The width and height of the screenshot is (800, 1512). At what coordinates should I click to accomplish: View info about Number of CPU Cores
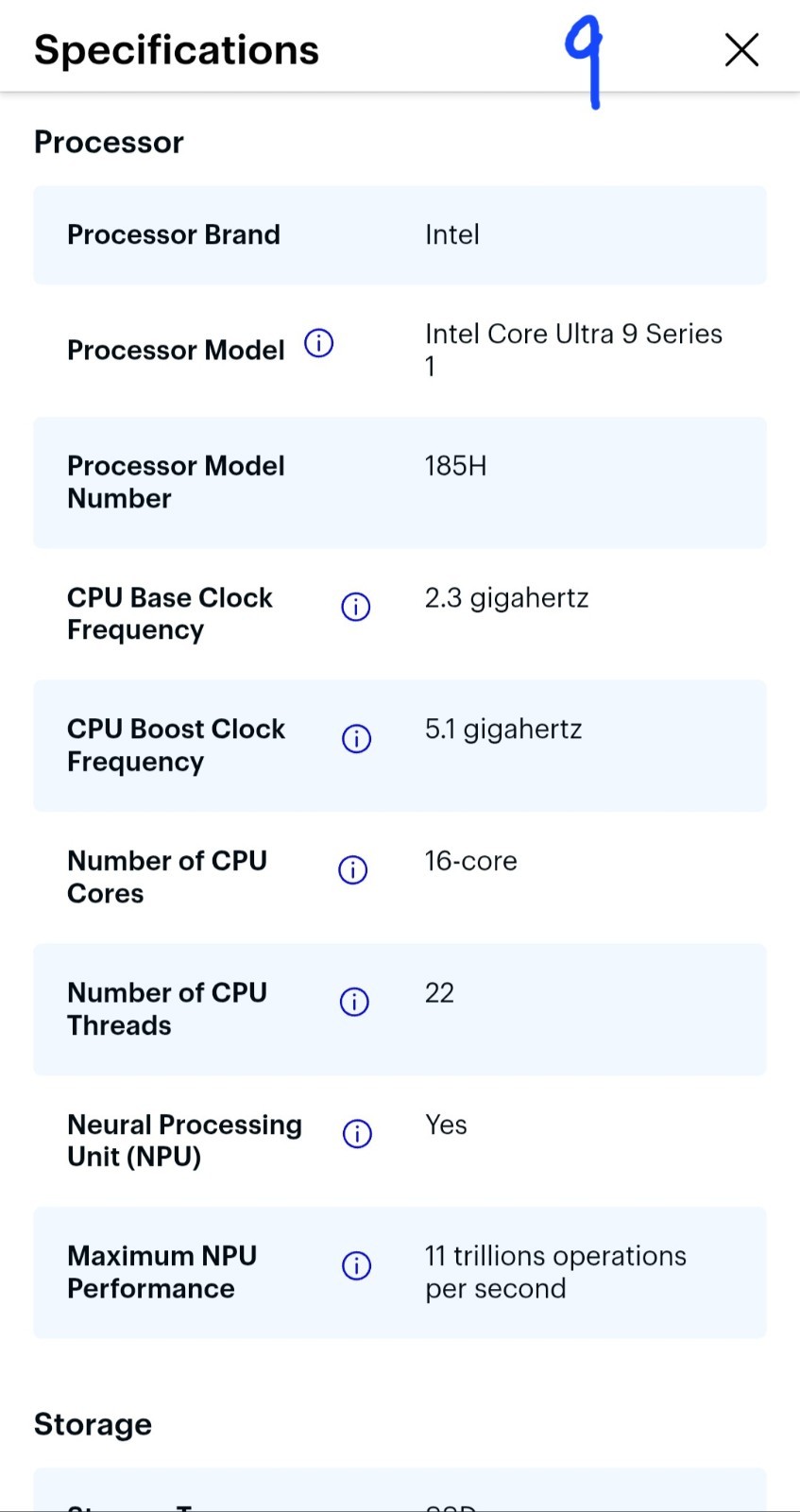pos(353,869)
